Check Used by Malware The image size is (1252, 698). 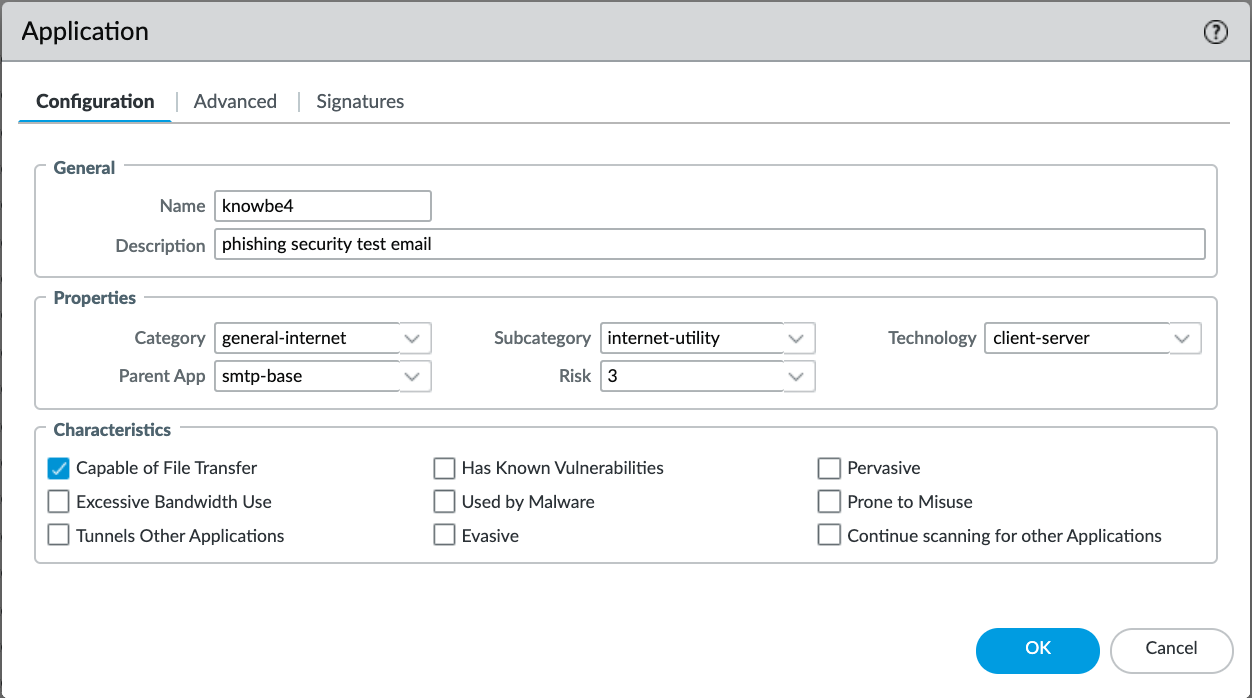click(444, 501)
